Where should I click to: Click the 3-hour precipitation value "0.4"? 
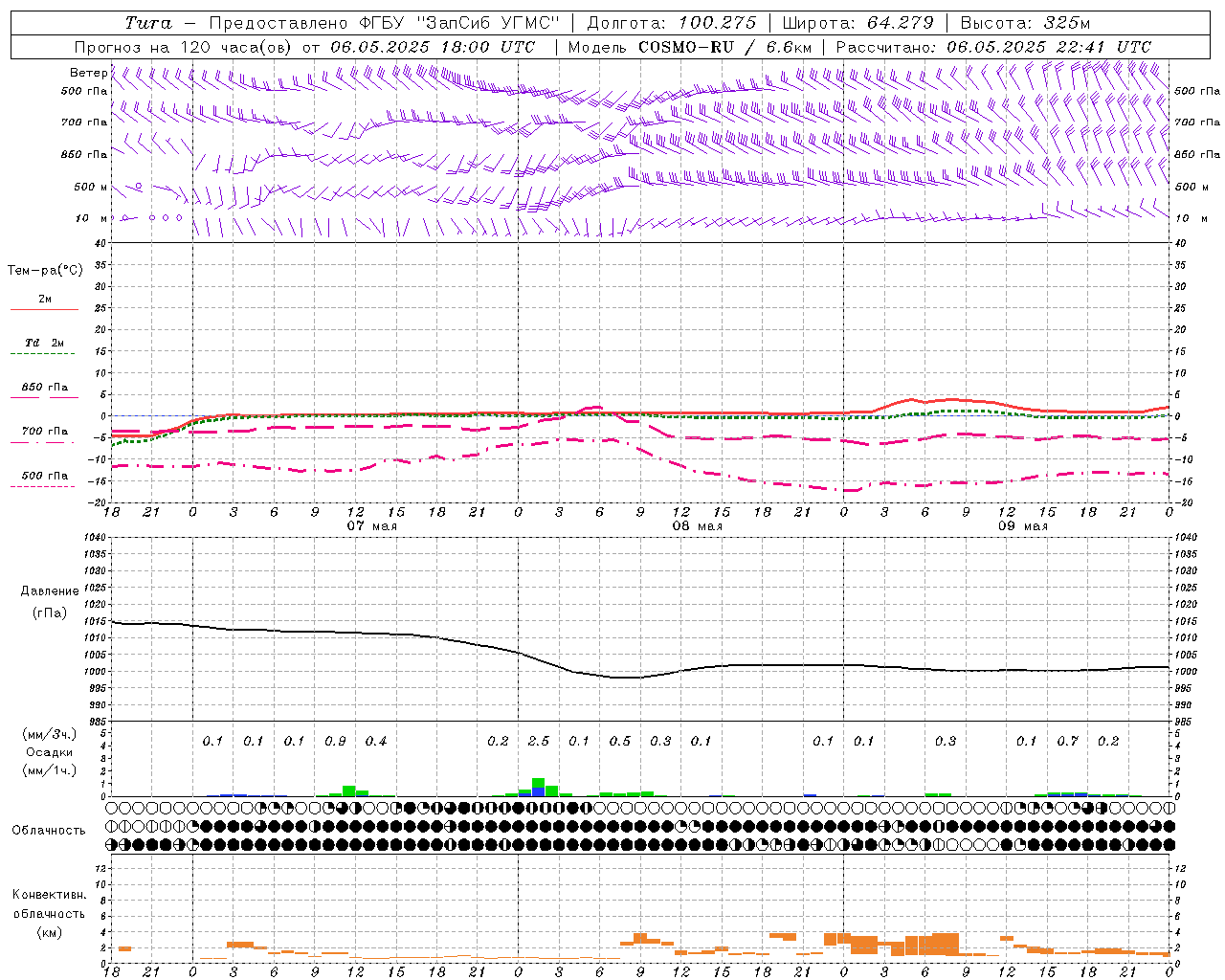(x=376, y=742)
